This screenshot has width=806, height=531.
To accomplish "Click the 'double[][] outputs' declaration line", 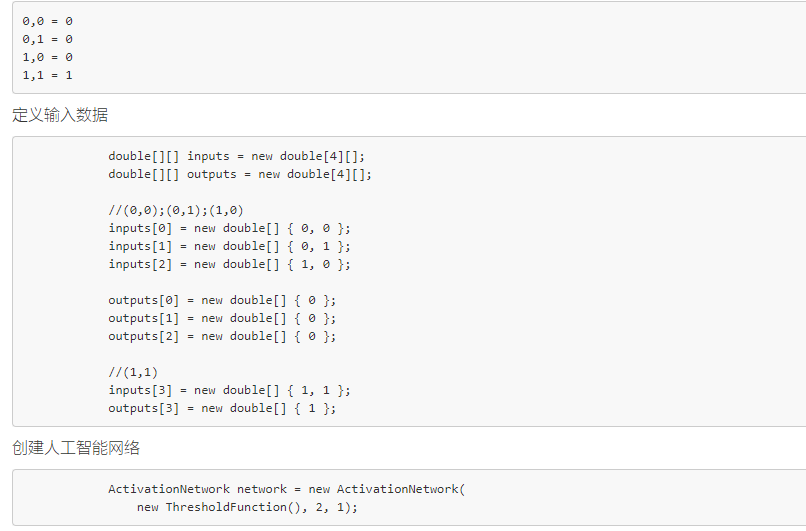I will [x=240, y=174].
